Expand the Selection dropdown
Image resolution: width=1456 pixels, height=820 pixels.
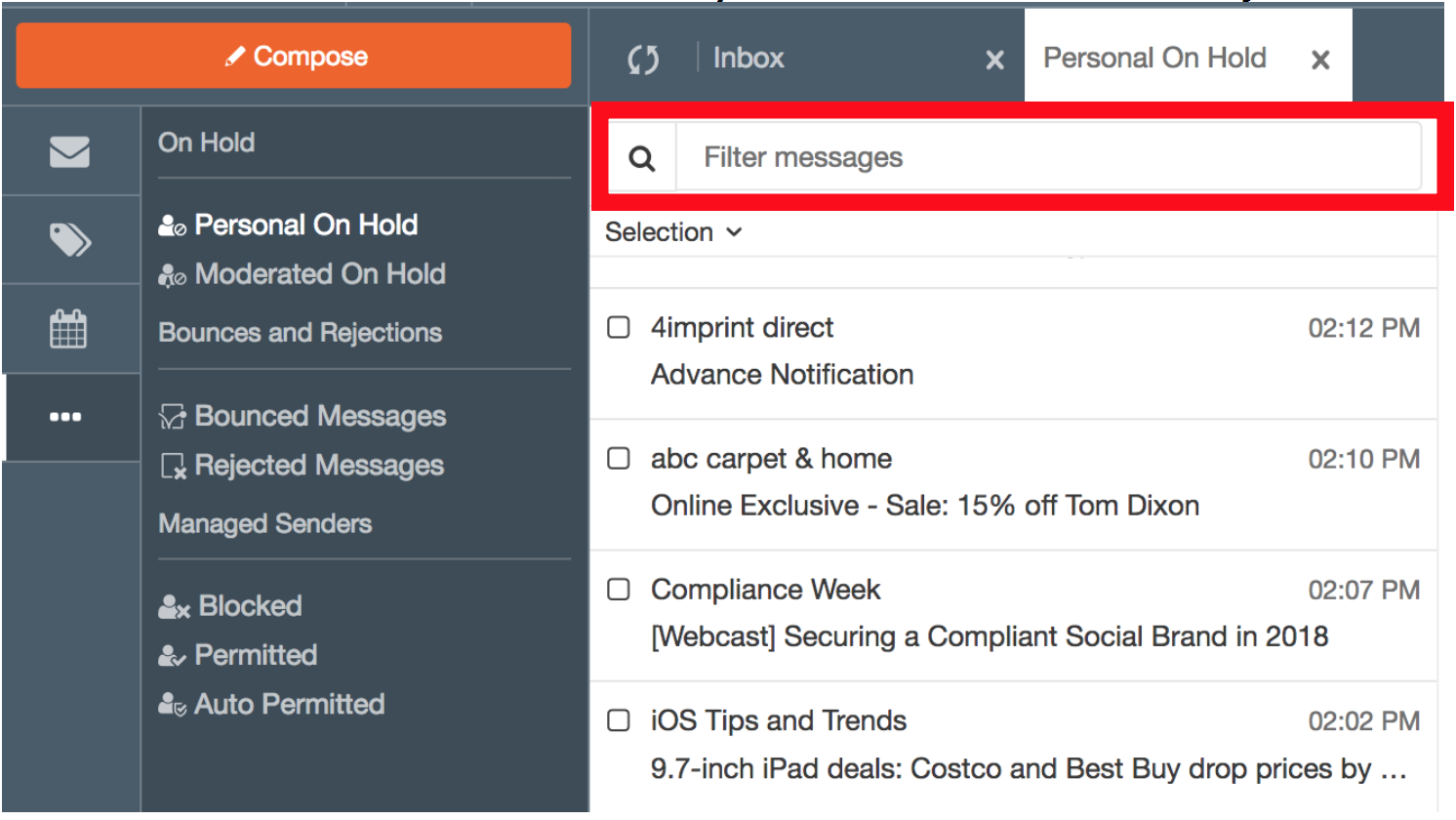[673, 232]
